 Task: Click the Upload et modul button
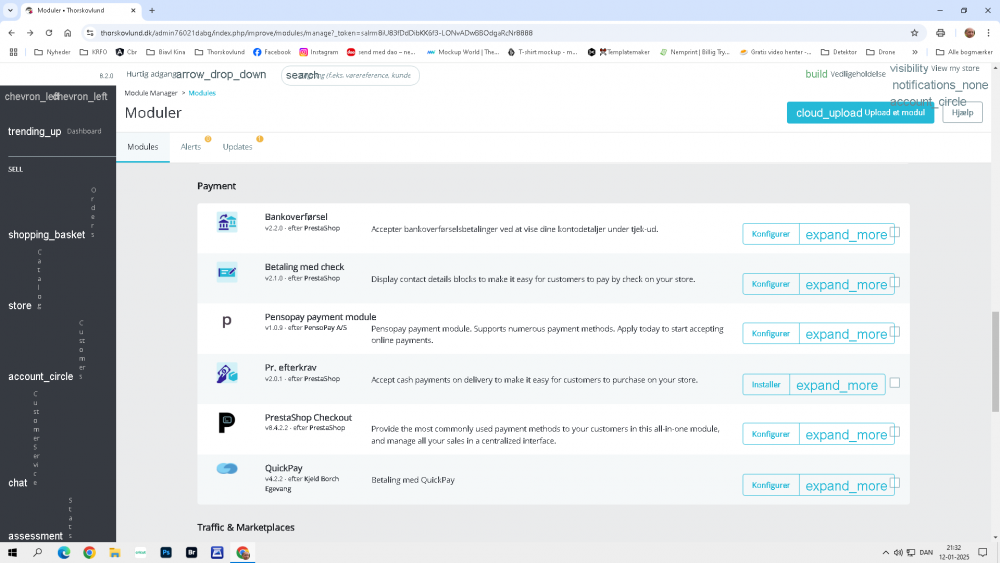[x=860, y=112]
